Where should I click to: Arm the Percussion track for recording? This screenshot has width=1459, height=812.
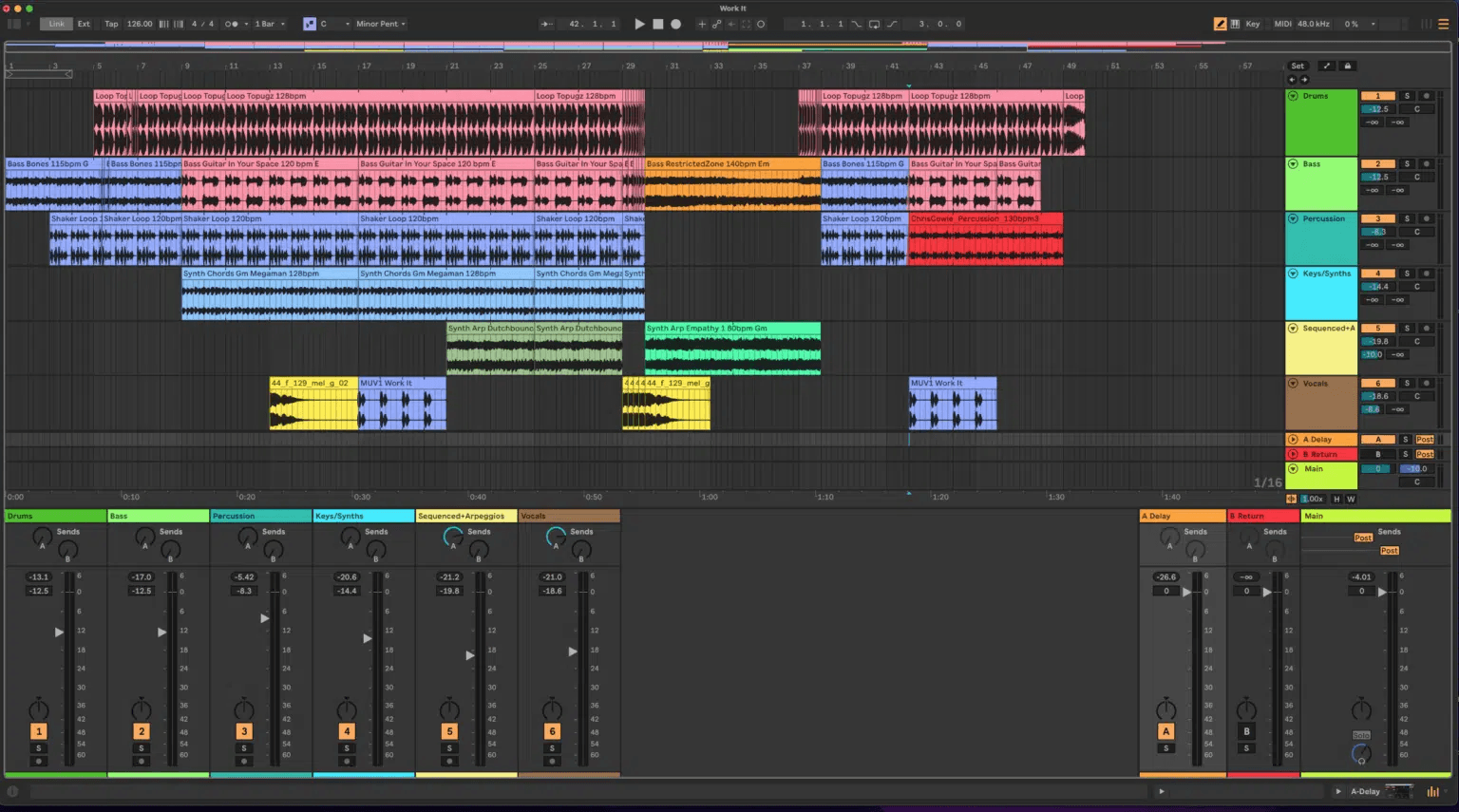point(1426,218)
